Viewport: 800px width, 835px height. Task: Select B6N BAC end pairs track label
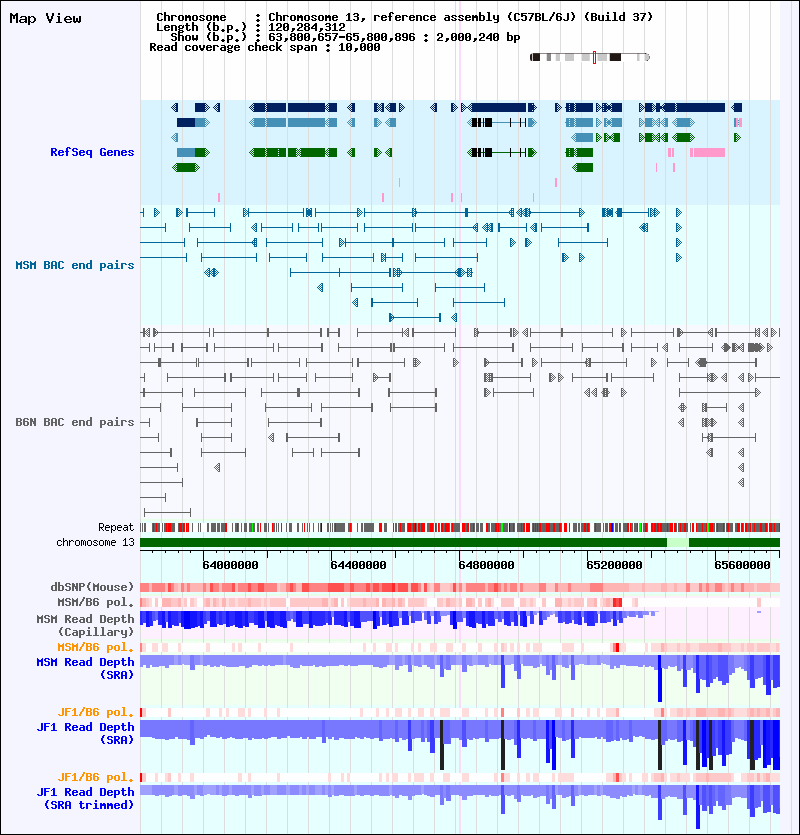click(x=75, y=422)
